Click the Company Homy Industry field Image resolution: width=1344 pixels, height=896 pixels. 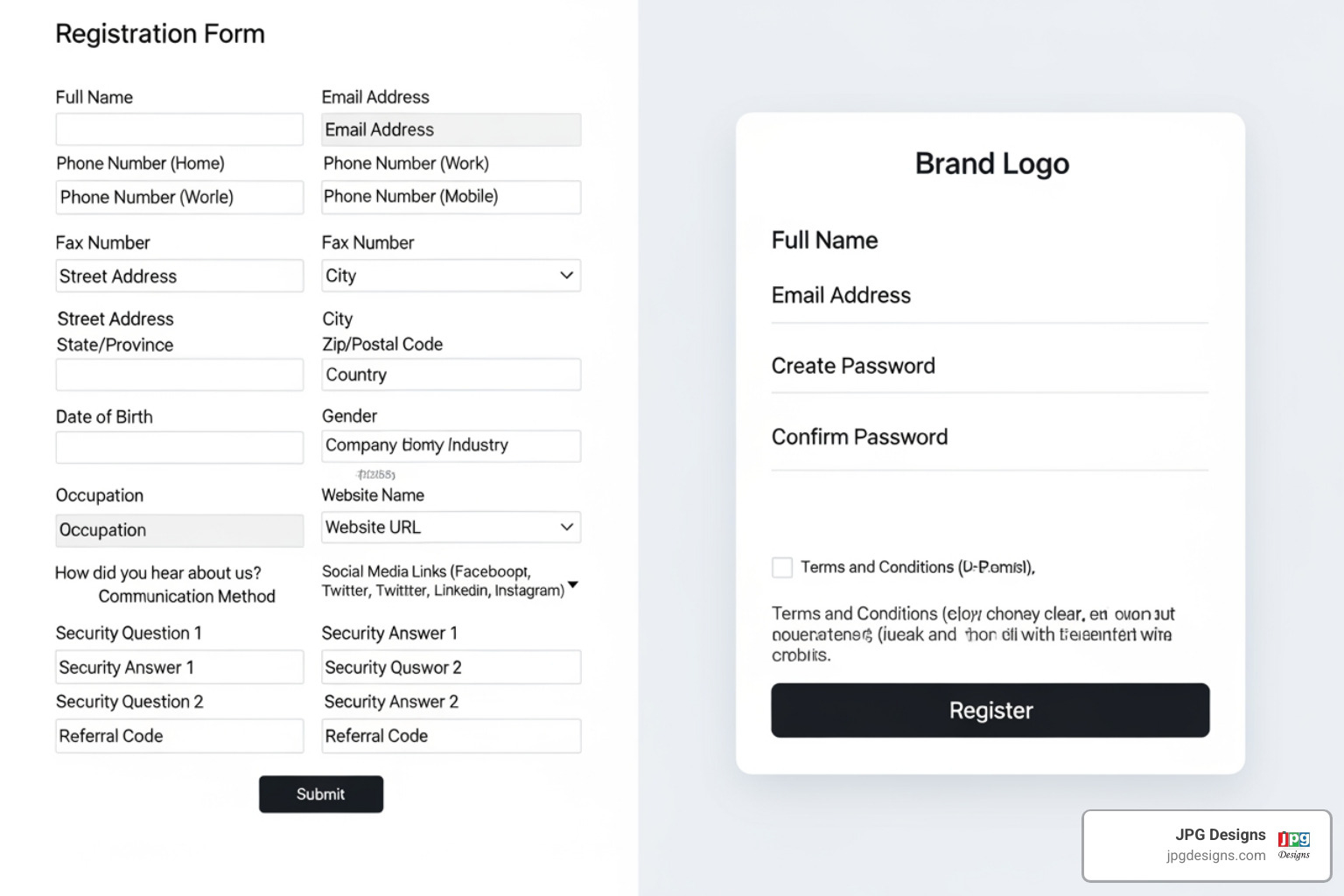[451, 445]
